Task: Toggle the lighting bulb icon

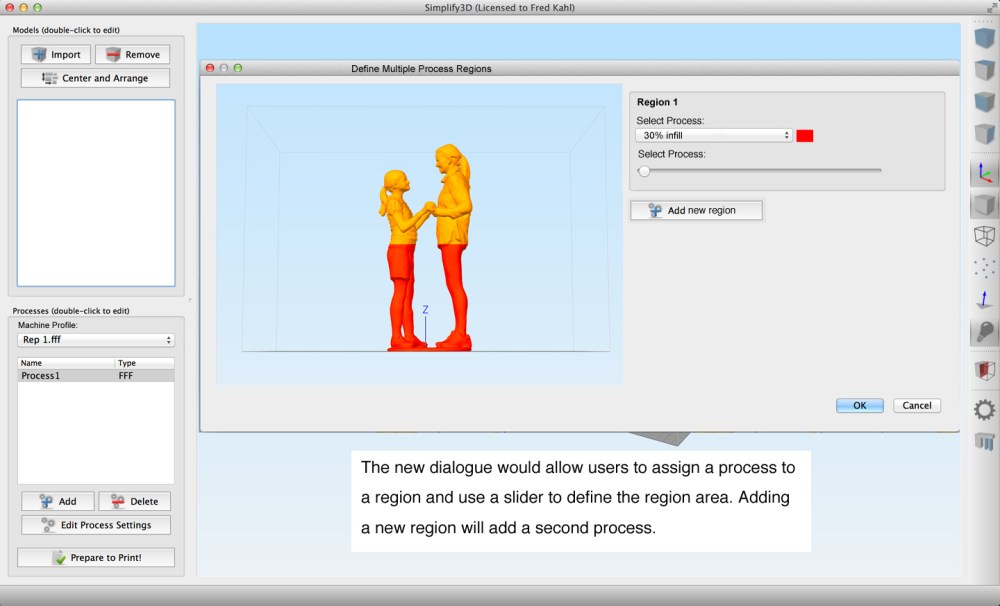Action: tap(985, 333)
